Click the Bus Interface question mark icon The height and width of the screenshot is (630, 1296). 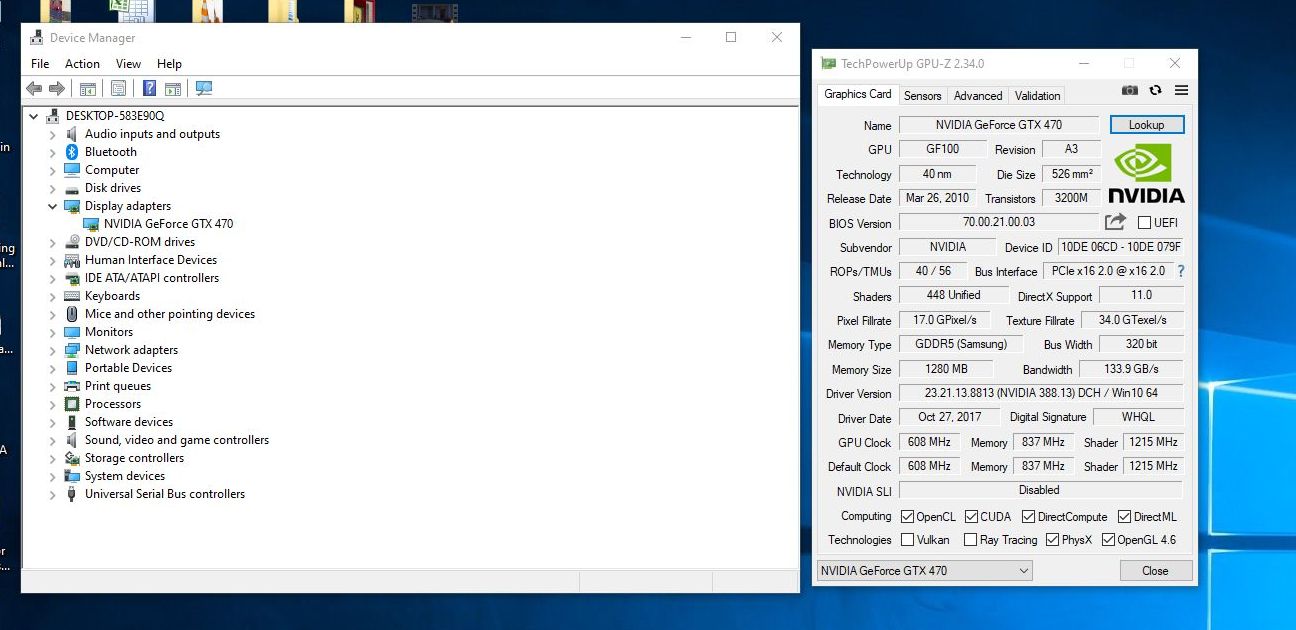[1181, 271]
